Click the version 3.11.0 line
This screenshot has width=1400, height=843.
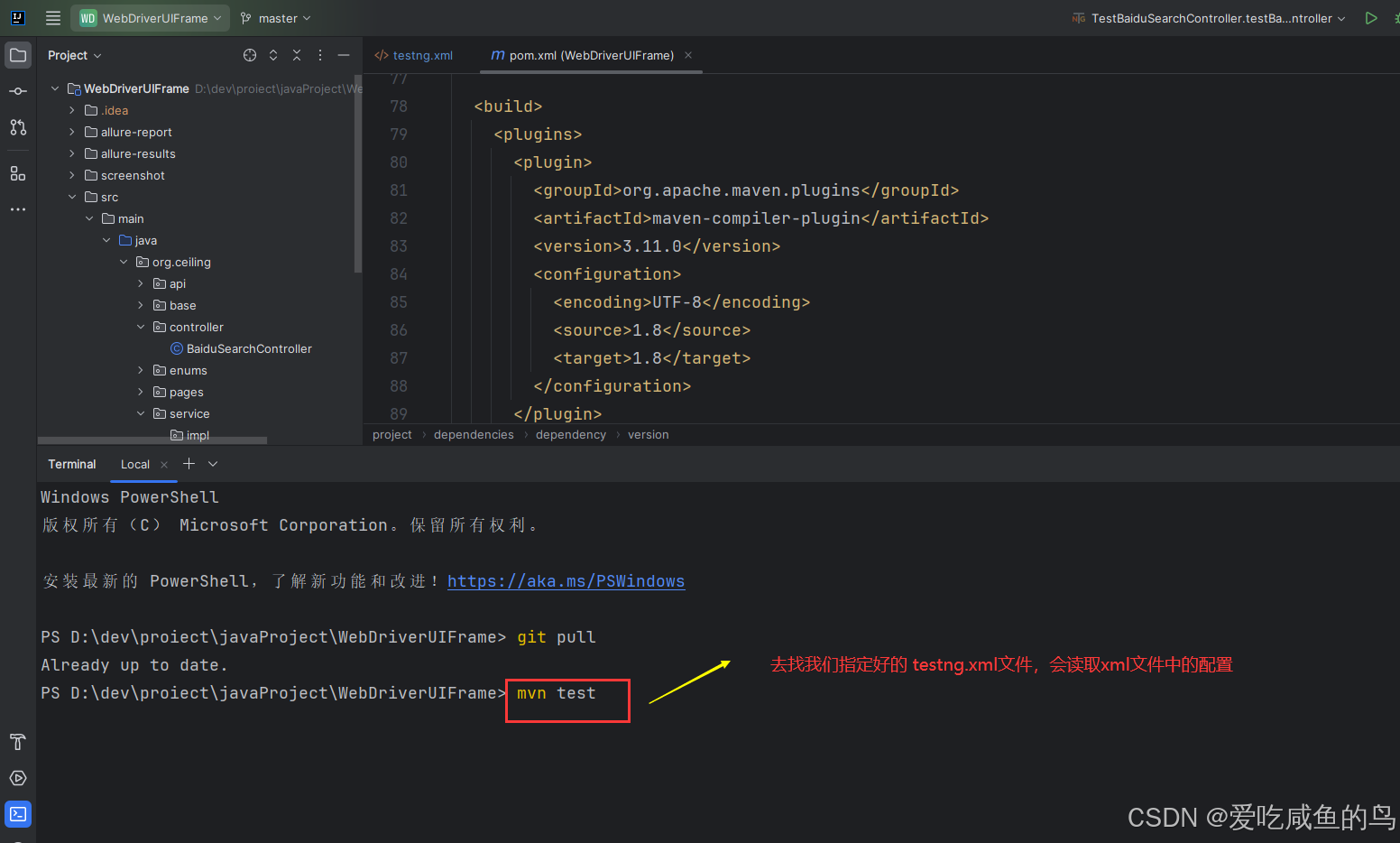click(657, 246)
